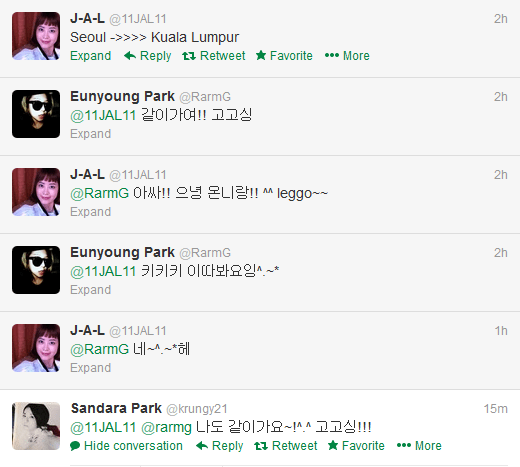
Task: Expand J-A-L's tweet posted 1h ago
Action: coord(91,368)
